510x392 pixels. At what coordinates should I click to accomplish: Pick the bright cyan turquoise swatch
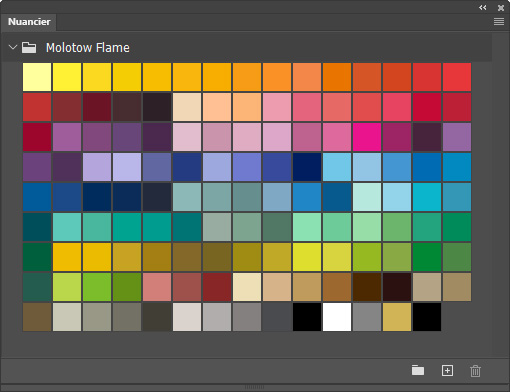tap(427, 197)
